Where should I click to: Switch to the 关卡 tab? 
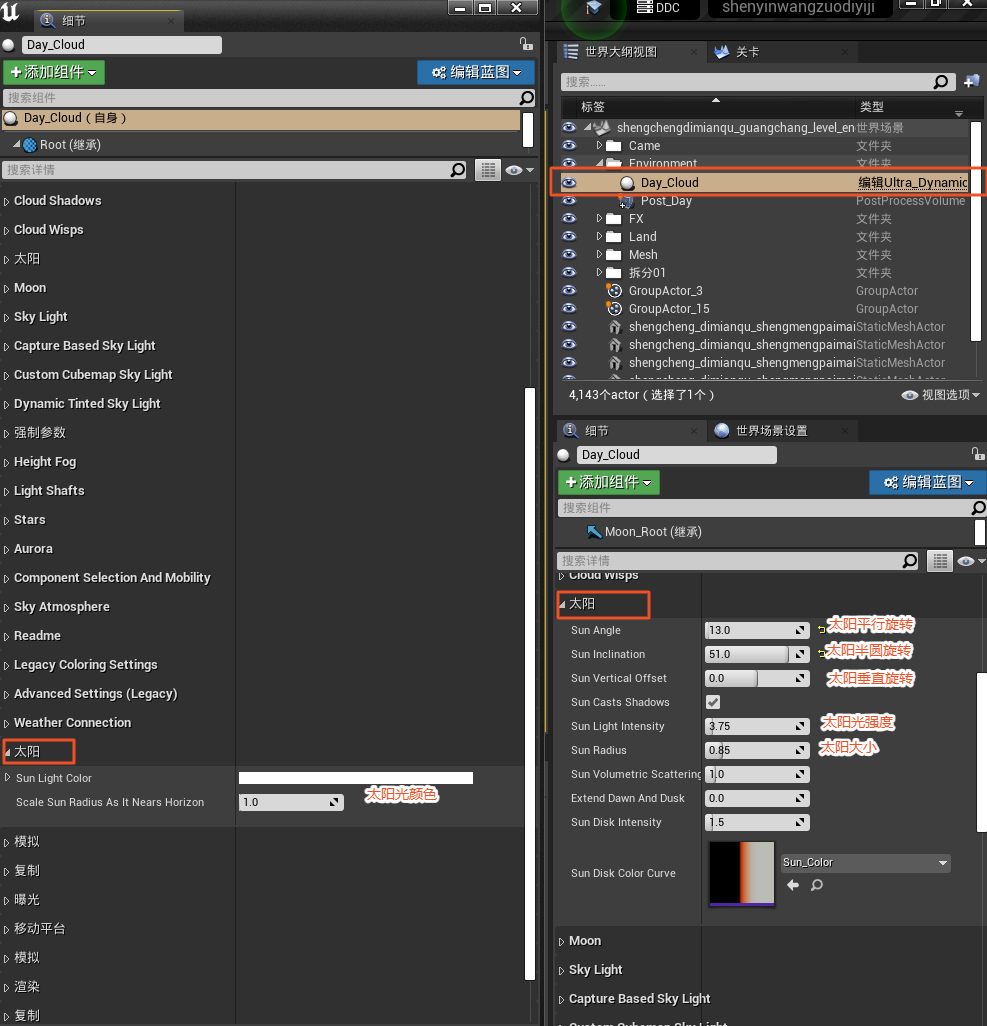(746, 52)
